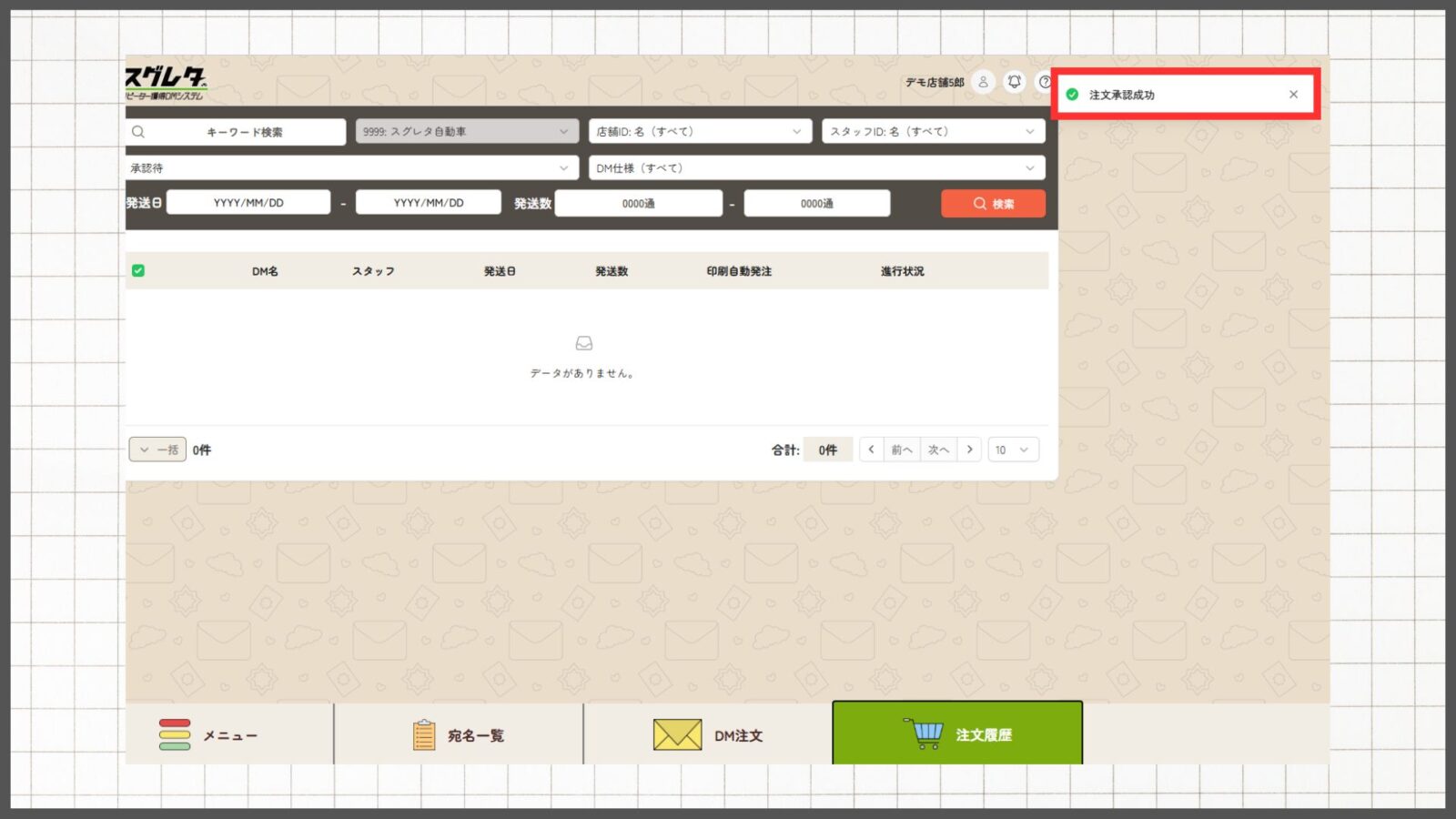1456x819 pixels.
Task: Switch to the 宛名一覧 tab
Action: click(x=459, y=734)
